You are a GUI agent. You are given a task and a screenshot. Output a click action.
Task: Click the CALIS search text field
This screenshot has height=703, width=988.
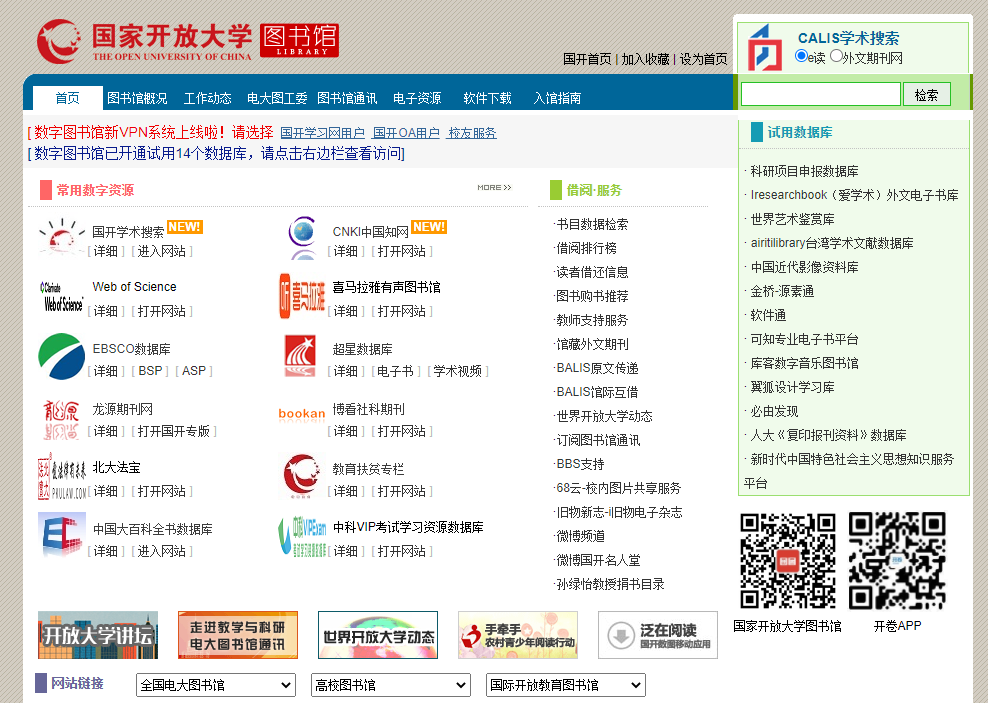(820, 94)
